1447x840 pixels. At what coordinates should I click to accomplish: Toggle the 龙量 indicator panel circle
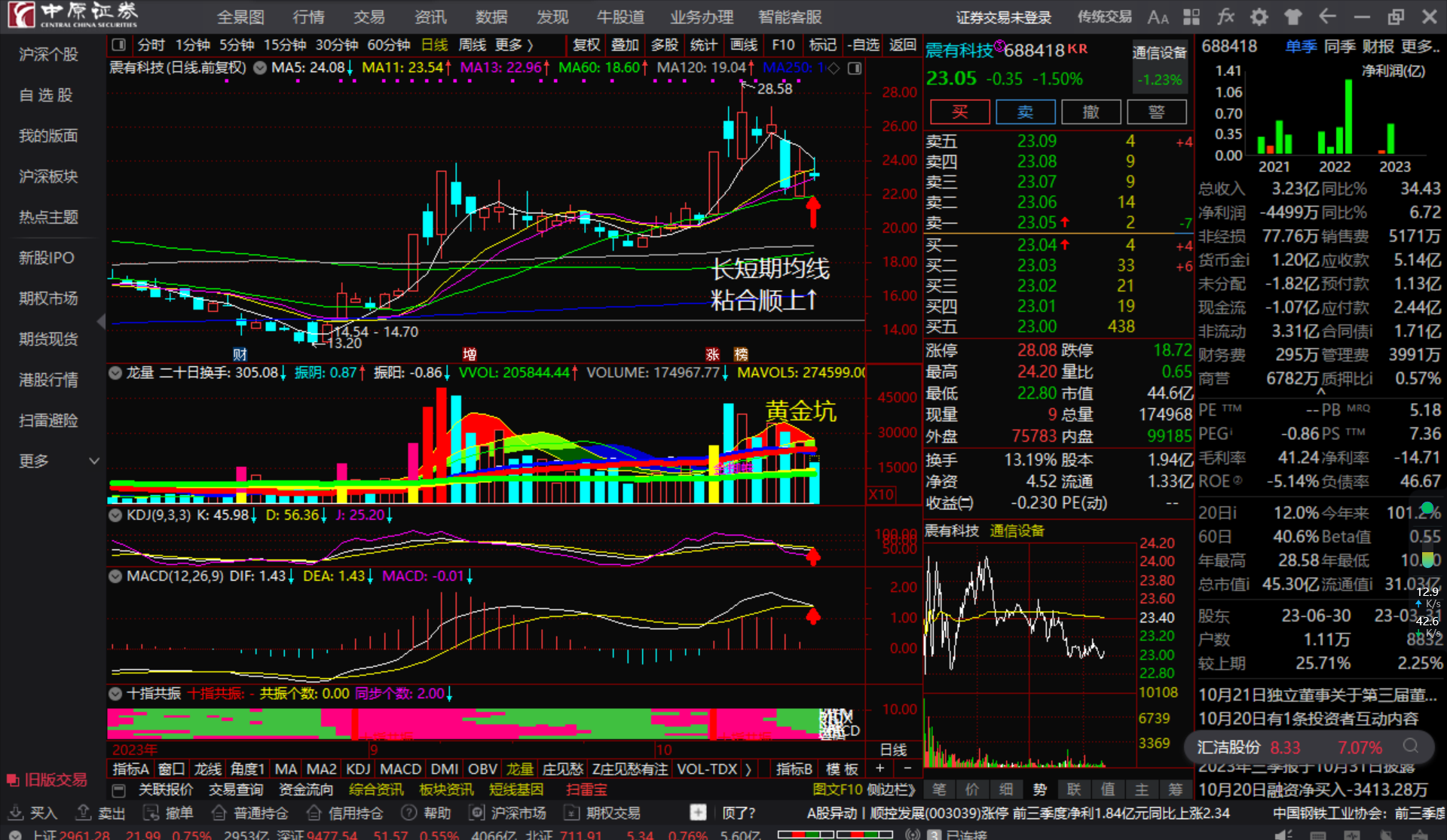pyautogui.click(x=115, y=372)
